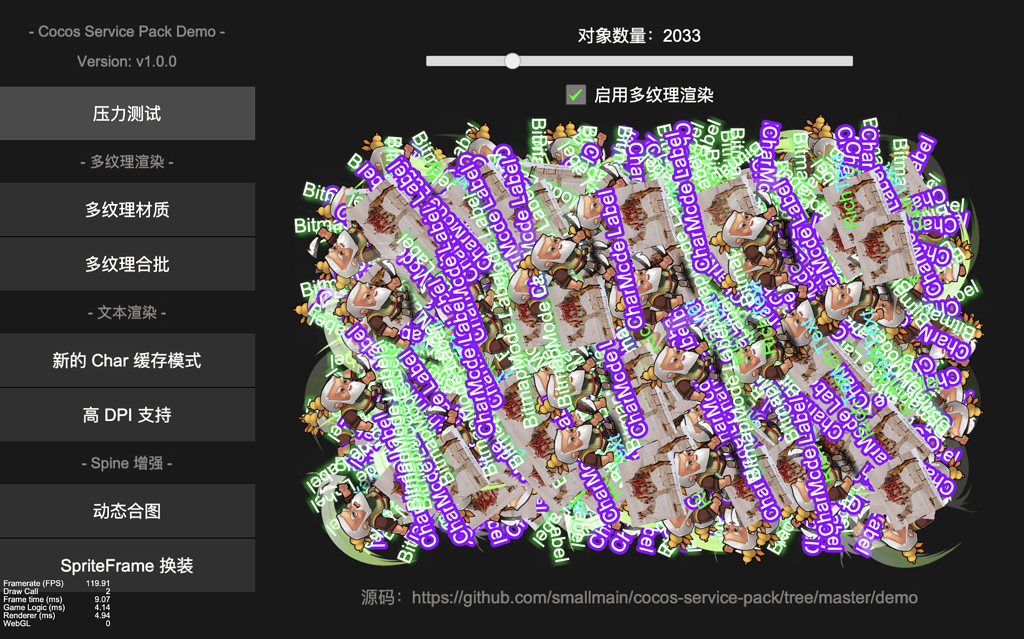Click the 压力测试 button

click(128, 113)
